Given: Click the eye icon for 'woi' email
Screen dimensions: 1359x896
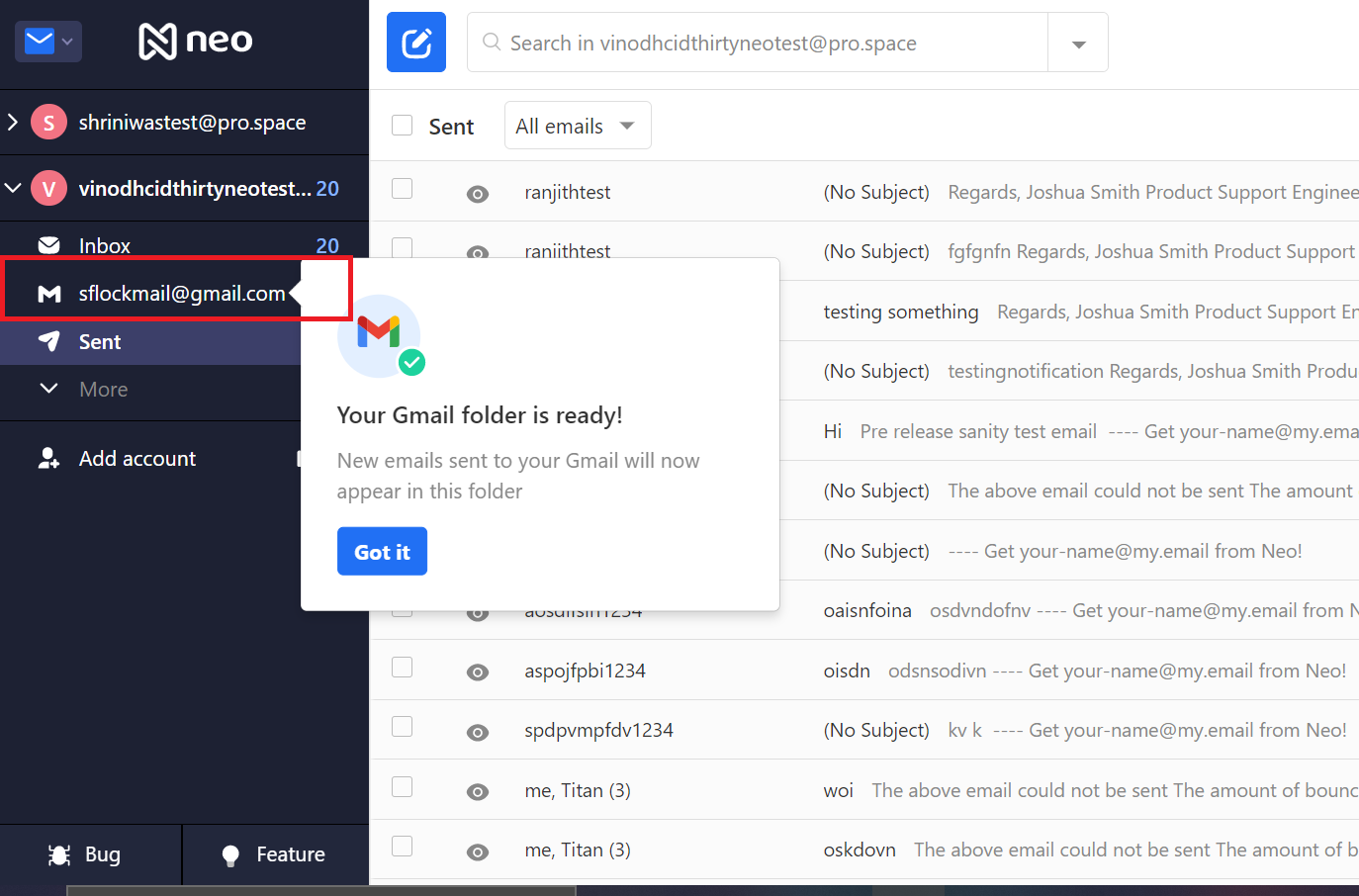Looking at the screenshot, I should pyautogui.click(x=478, y=792).
